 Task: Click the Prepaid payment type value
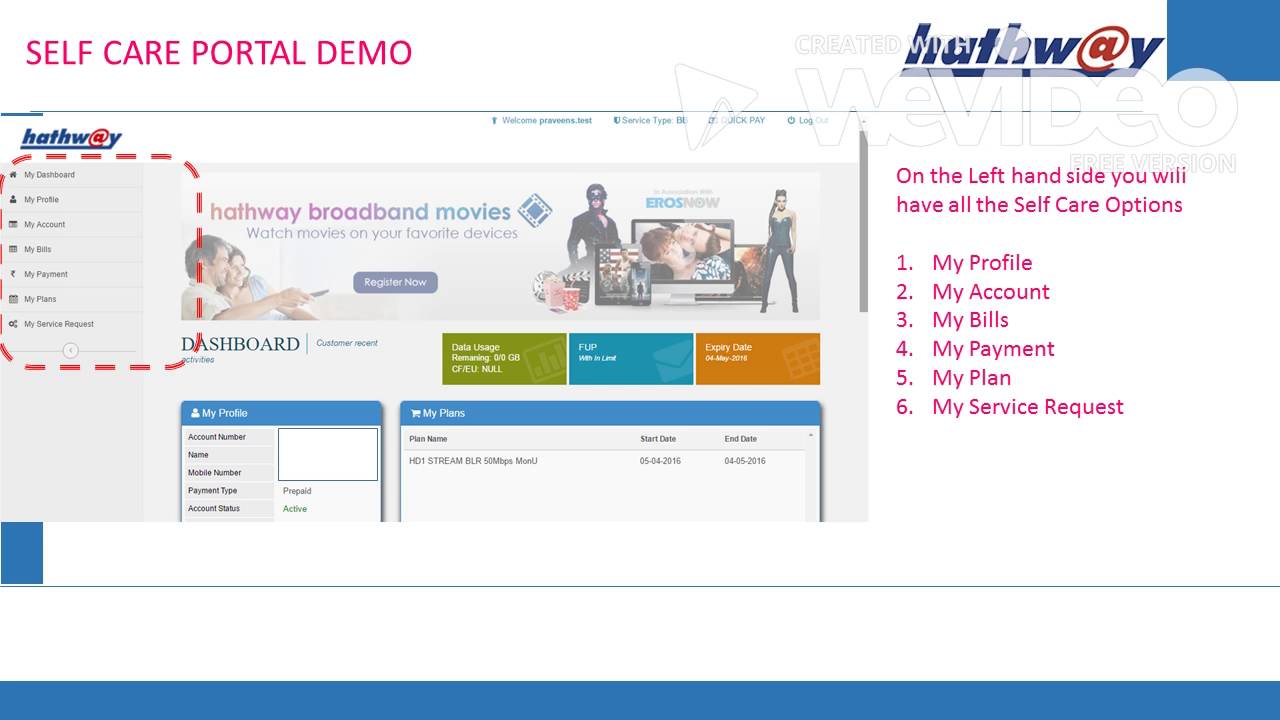click(297, 491)
